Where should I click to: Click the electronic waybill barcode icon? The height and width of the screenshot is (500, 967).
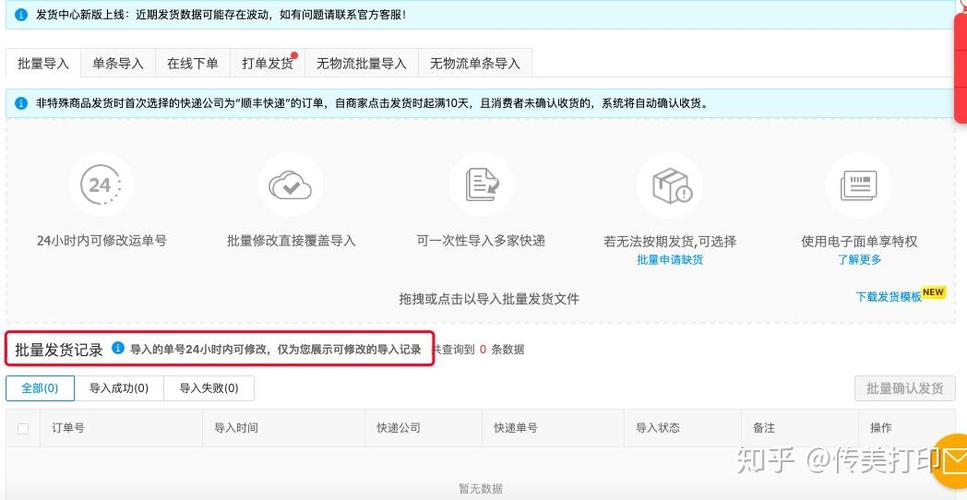coord(859,185)
